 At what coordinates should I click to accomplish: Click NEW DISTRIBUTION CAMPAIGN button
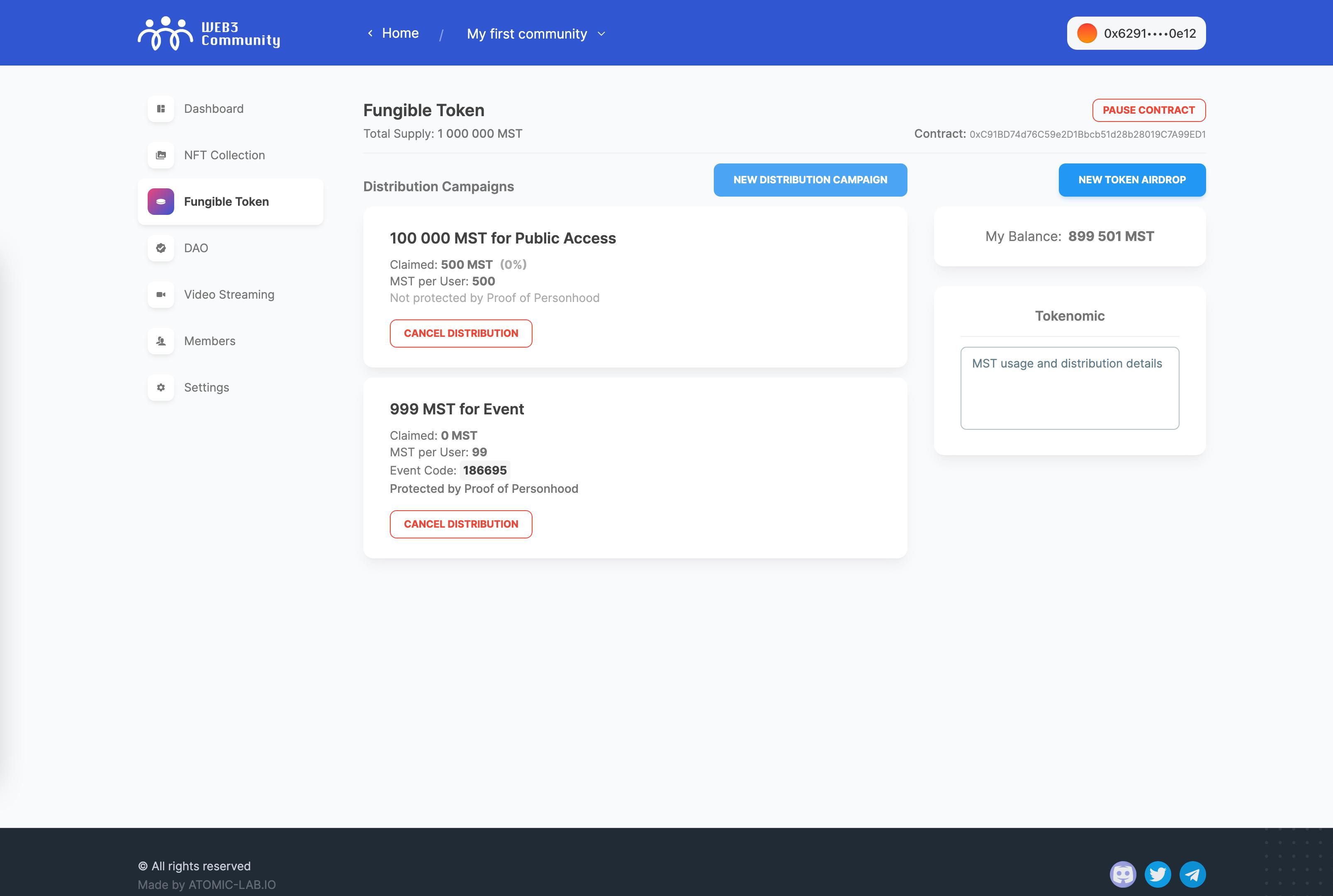pyautogui.click(x=810, y=180)
